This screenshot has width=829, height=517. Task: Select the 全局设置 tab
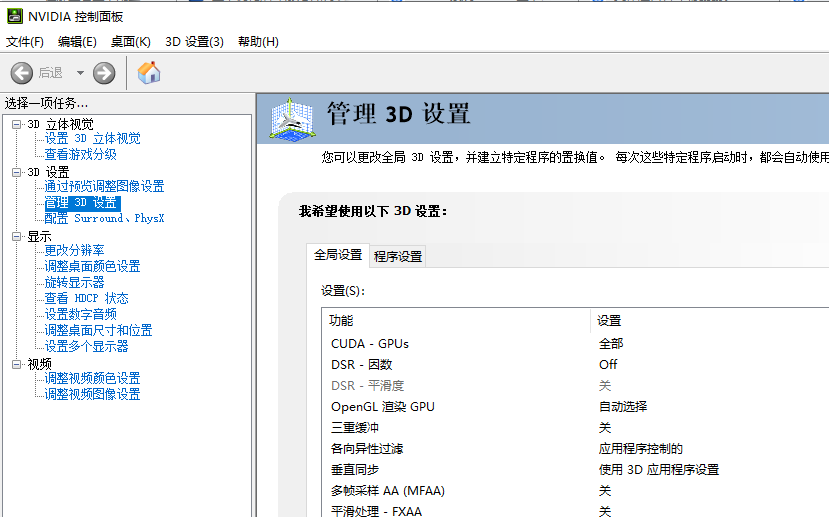click(338, 256)
